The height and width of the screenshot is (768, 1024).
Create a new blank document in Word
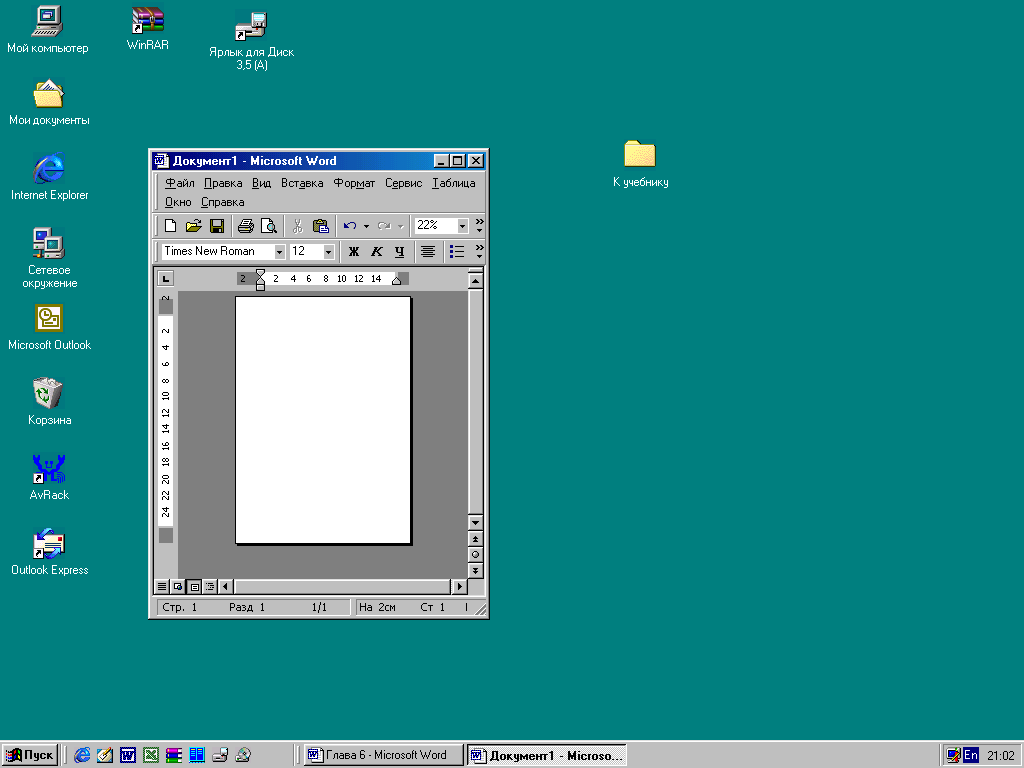(170, 226)
